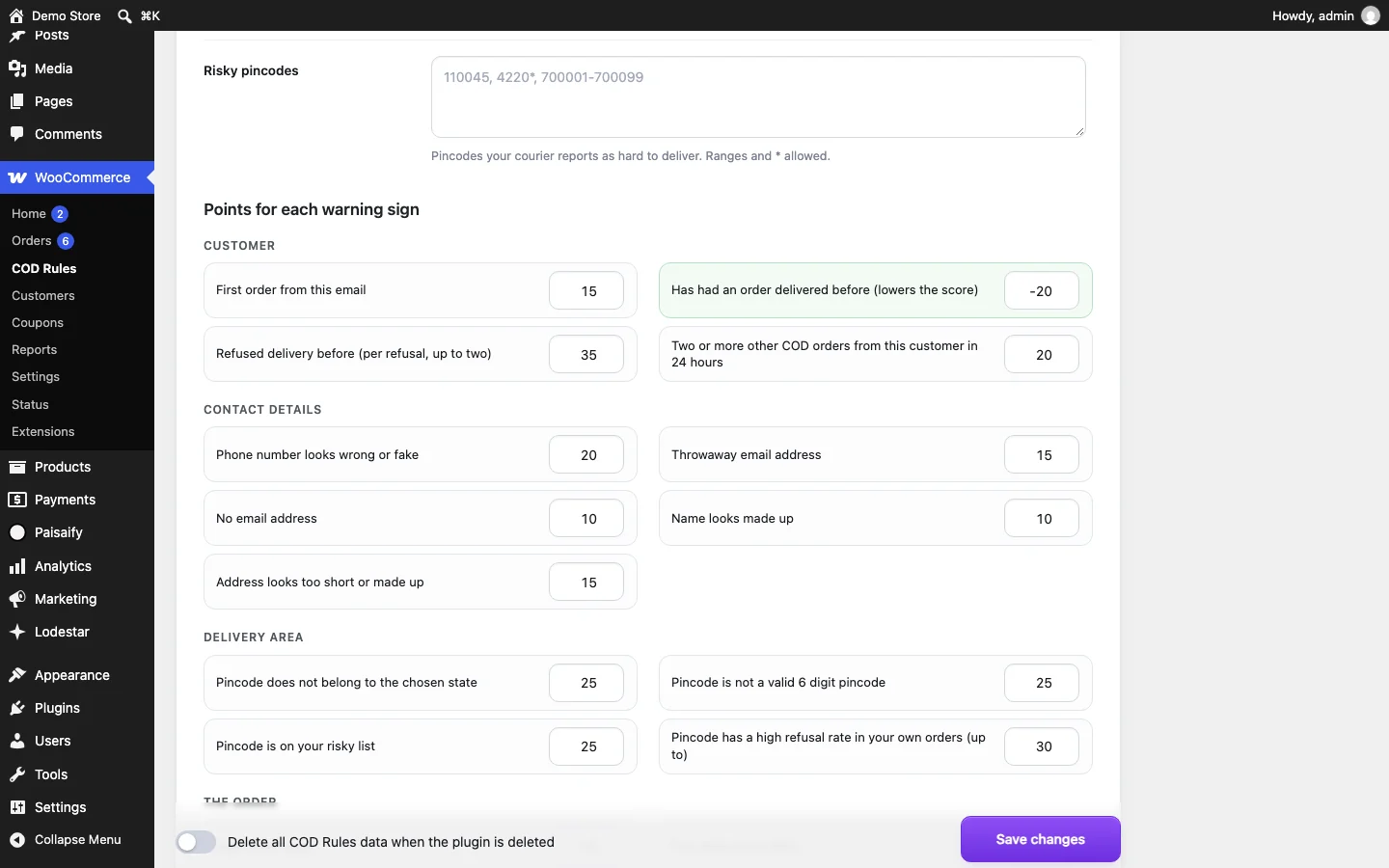Click the Demo Store home icon
The width and height of the screenshot is (1389, 868).
pyautogui.click(x=16, y=15)
